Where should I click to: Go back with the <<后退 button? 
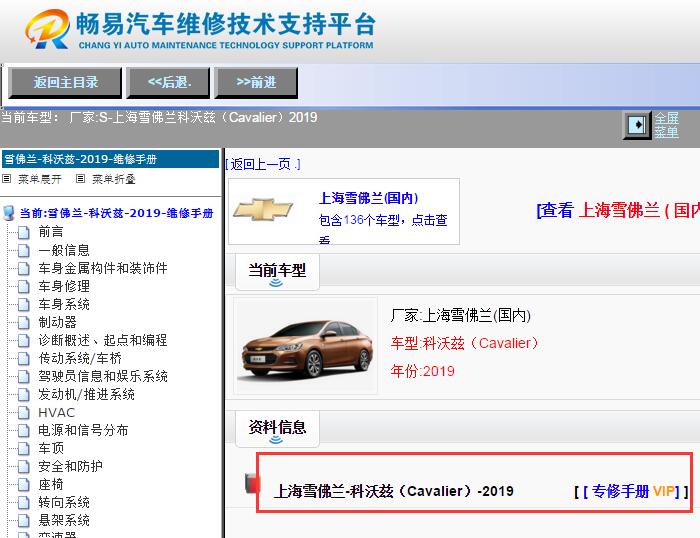click(168, 83)
